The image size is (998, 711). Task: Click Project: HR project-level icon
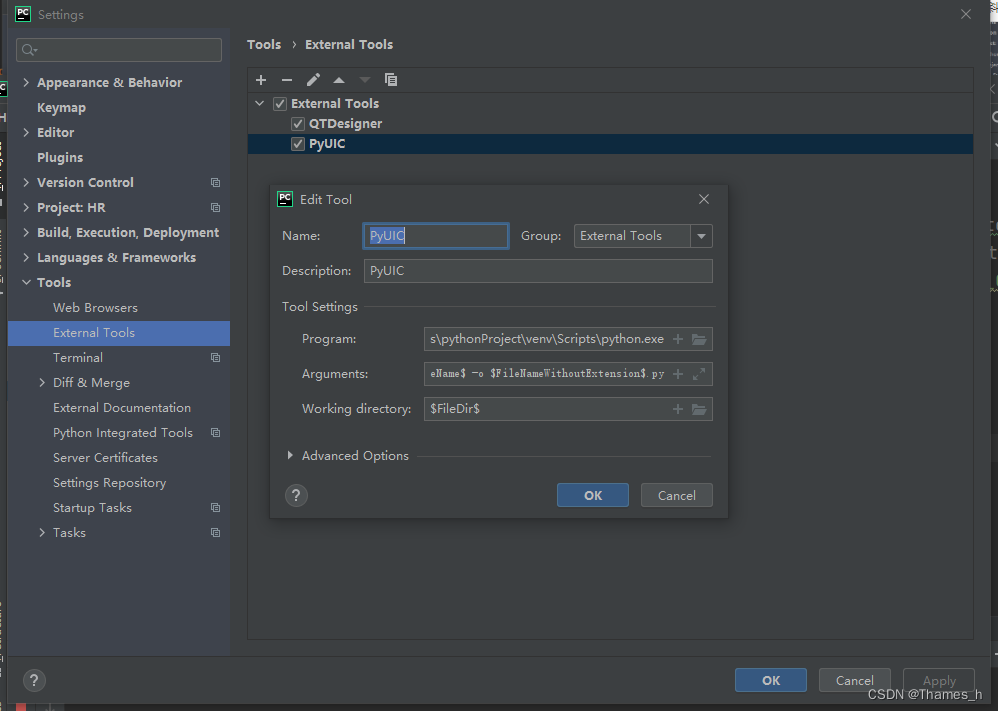pyautogui.click(x=216, y=208)
